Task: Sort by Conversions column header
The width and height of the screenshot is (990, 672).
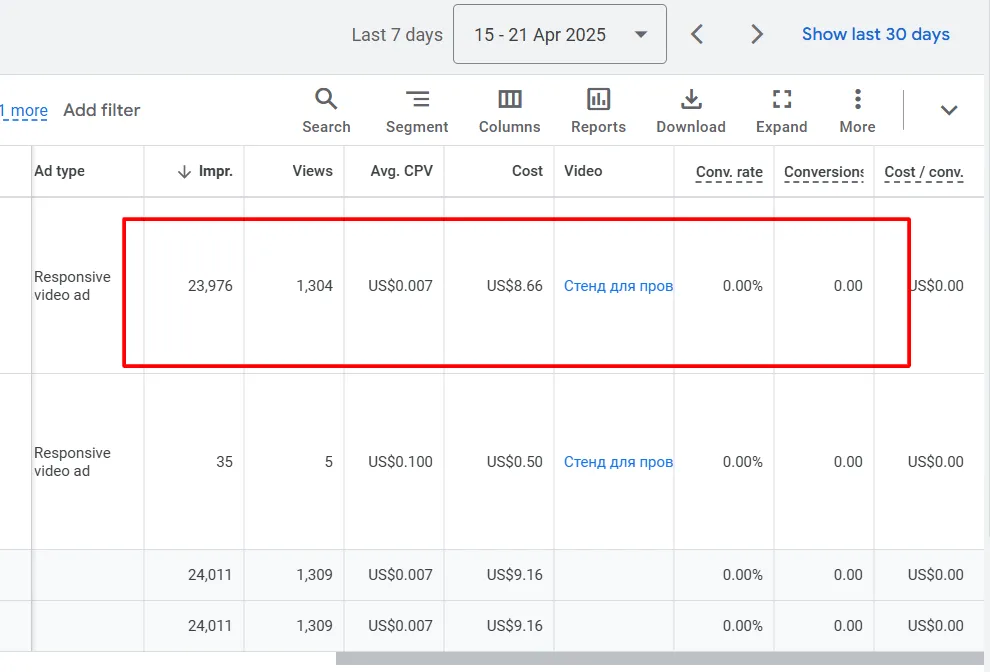Action: click(x=824, y=172)
